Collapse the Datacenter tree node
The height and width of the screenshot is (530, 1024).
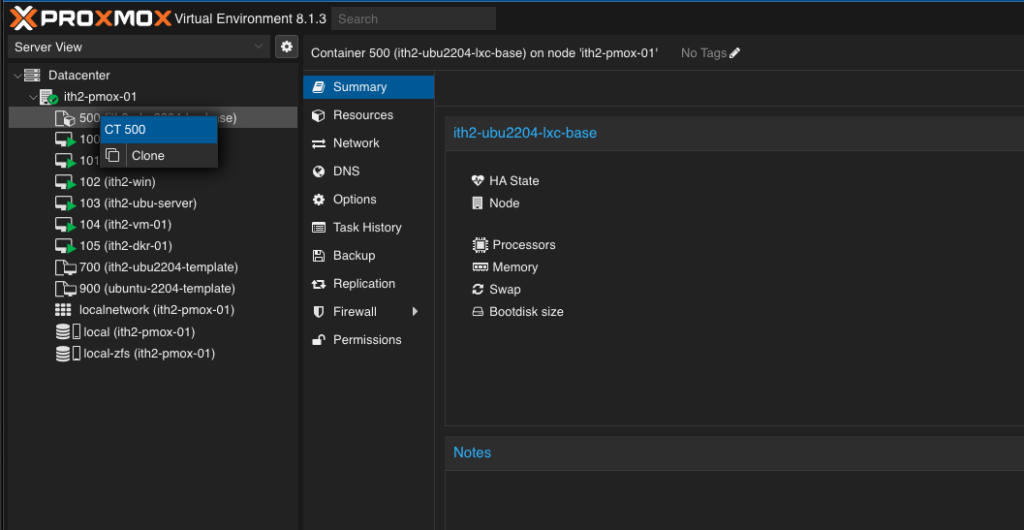(17, 76)
